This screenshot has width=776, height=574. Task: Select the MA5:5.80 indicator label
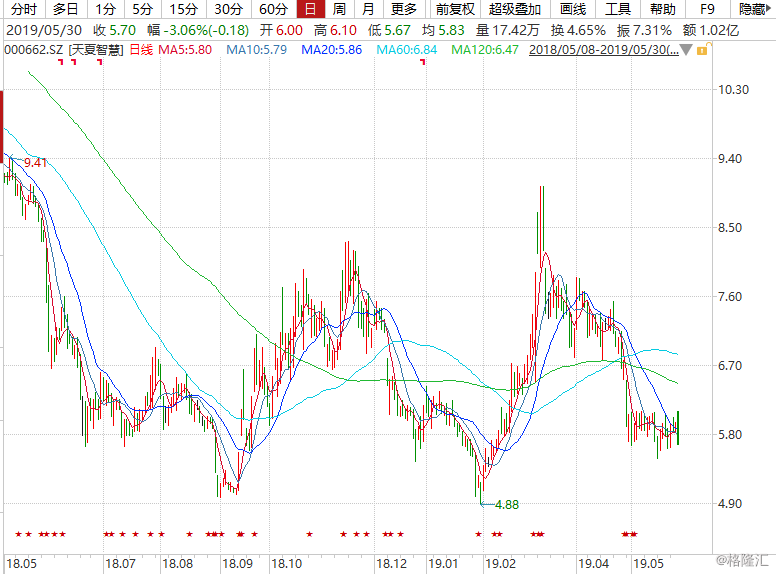[185, 50]
